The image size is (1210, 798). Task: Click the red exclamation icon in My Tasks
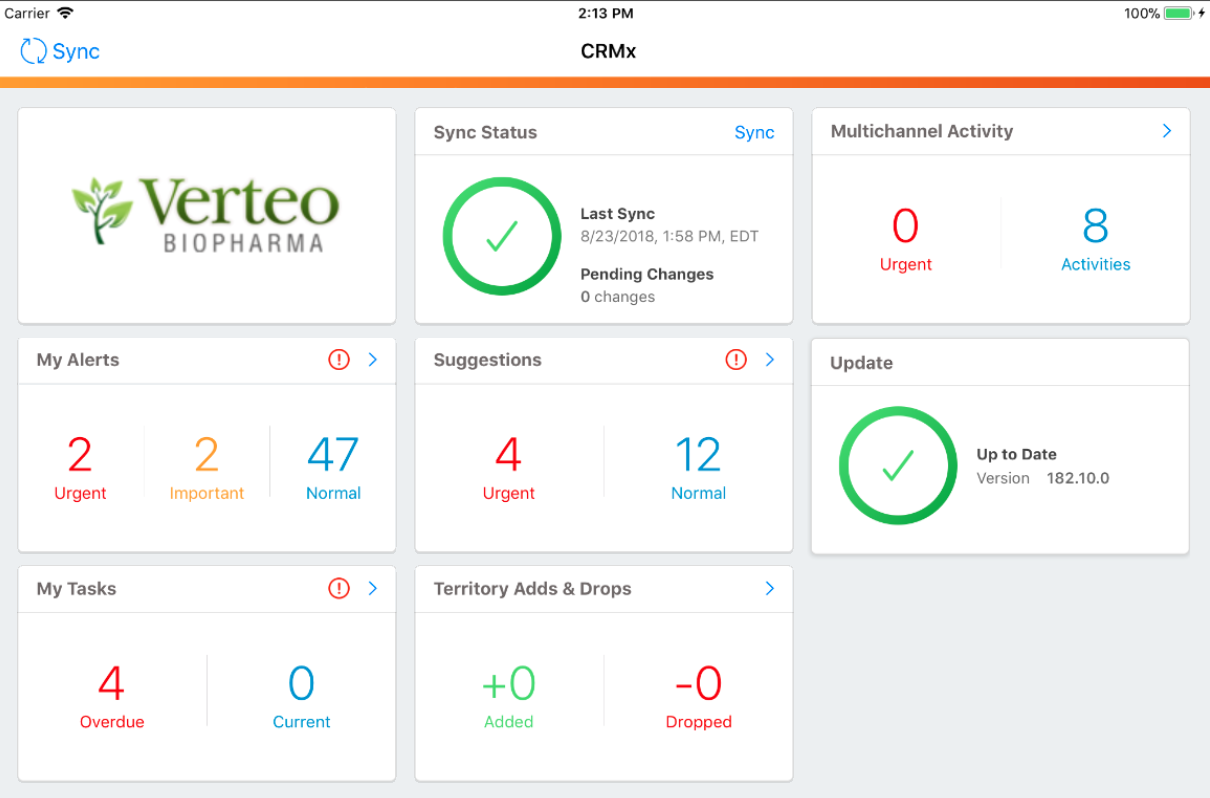click(339, 589)
